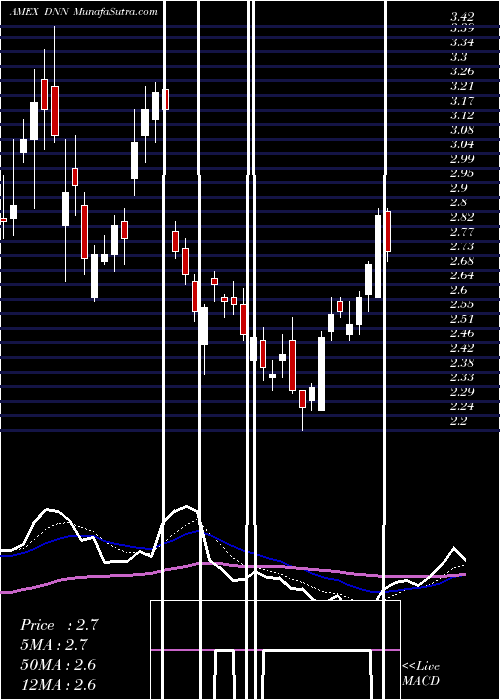Click the 2.73 price axis label
The height and width of the screenshot is (700, 500).
462,246
